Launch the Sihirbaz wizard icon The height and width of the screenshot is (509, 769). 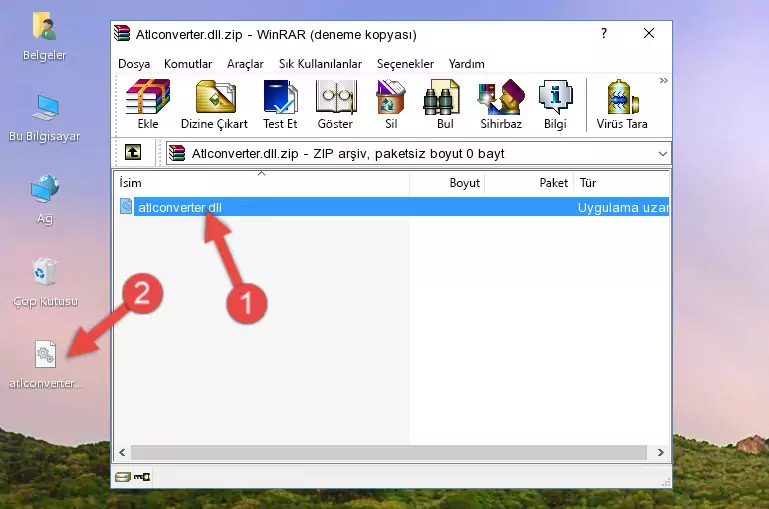501,104
